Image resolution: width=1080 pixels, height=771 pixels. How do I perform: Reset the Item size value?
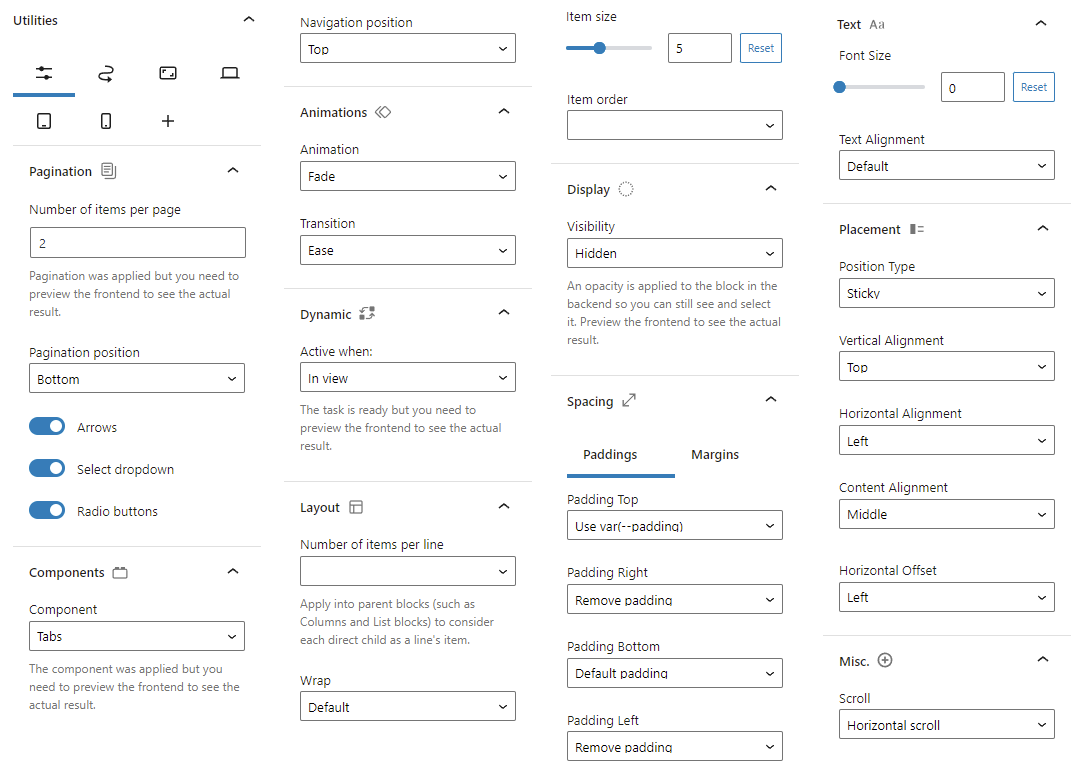tap(761, 48)
